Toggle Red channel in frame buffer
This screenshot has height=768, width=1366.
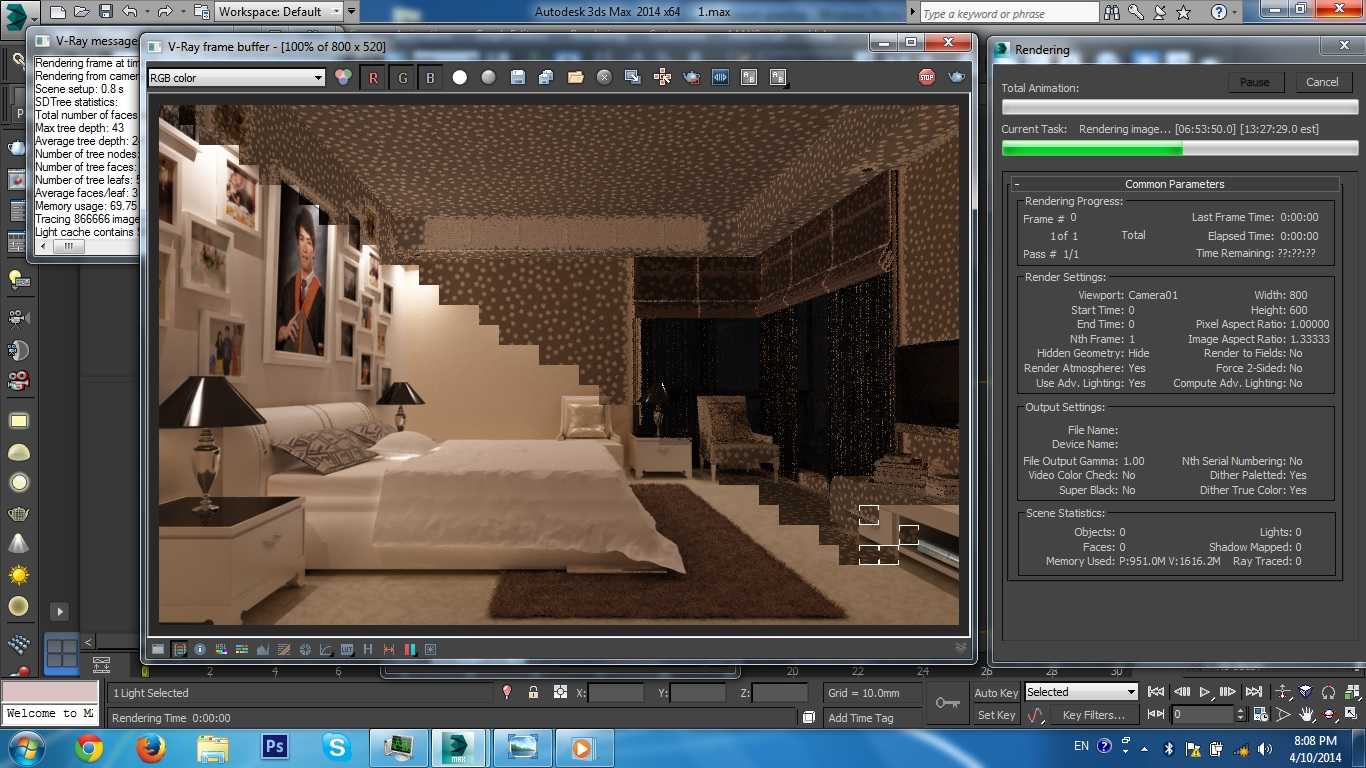374,77
